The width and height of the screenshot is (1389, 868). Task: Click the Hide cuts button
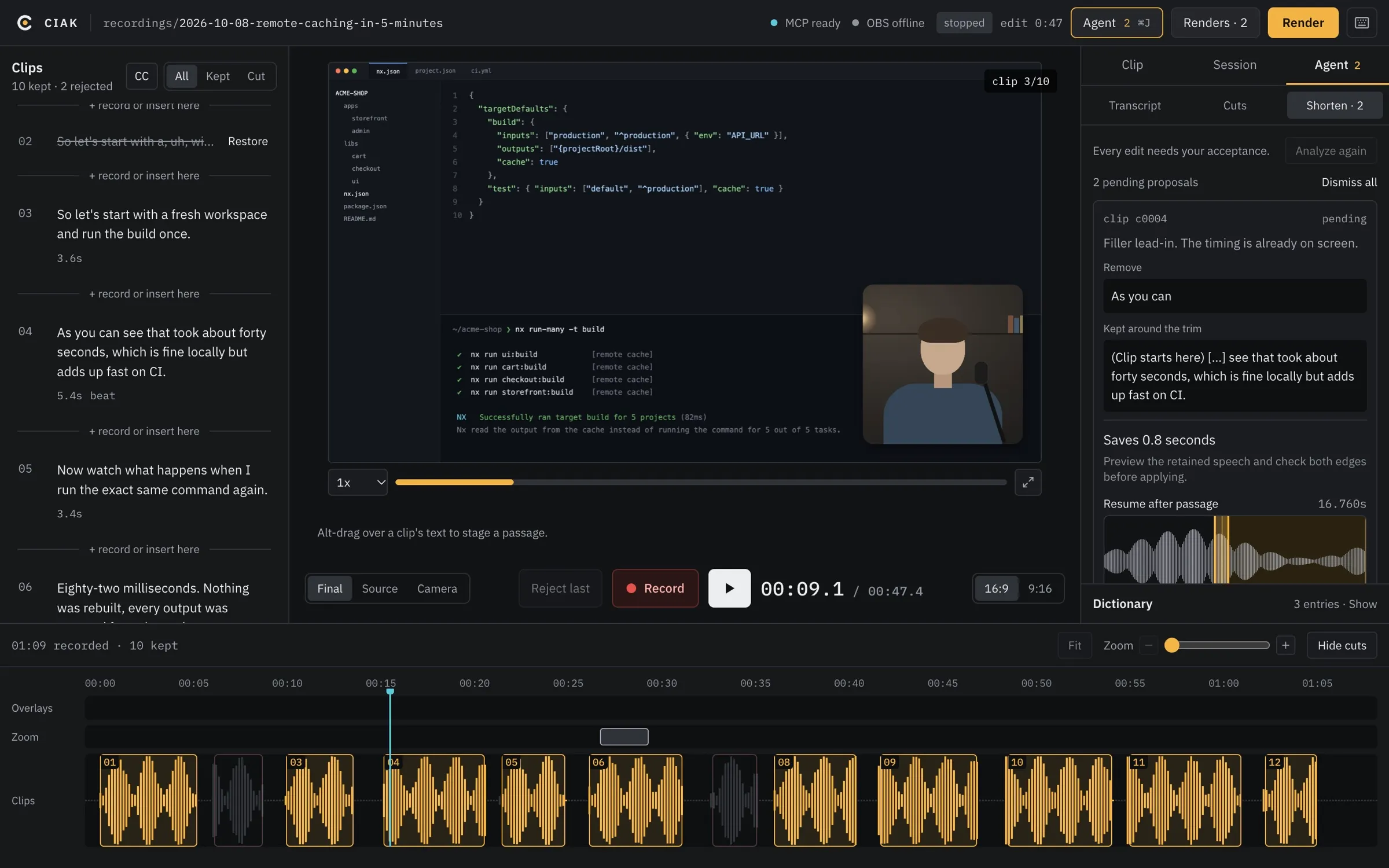click(1342, 645)
